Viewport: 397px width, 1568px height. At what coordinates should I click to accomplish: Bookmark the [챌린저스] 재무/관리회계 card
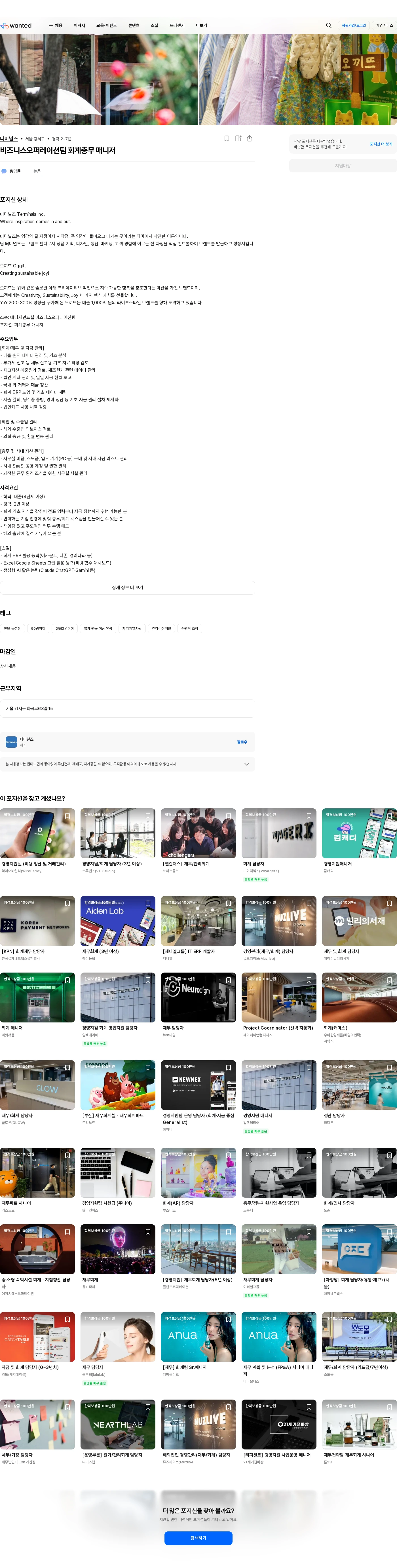[x=228, y=816]
